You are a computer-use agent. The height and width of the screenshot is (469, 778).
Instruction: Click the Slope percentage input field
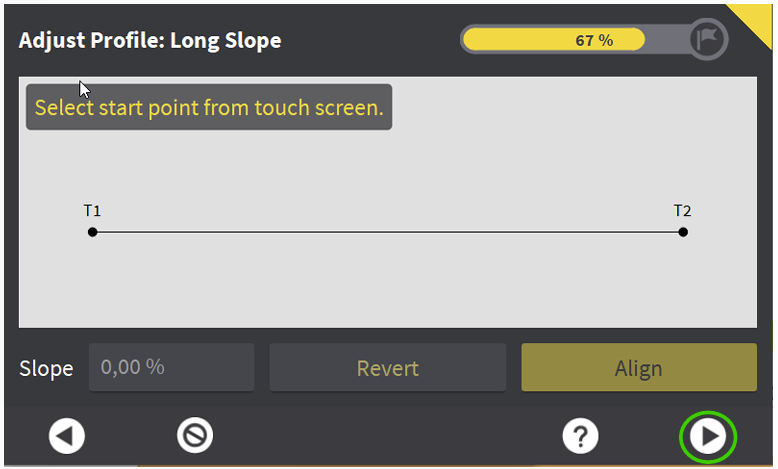(171, 367)
